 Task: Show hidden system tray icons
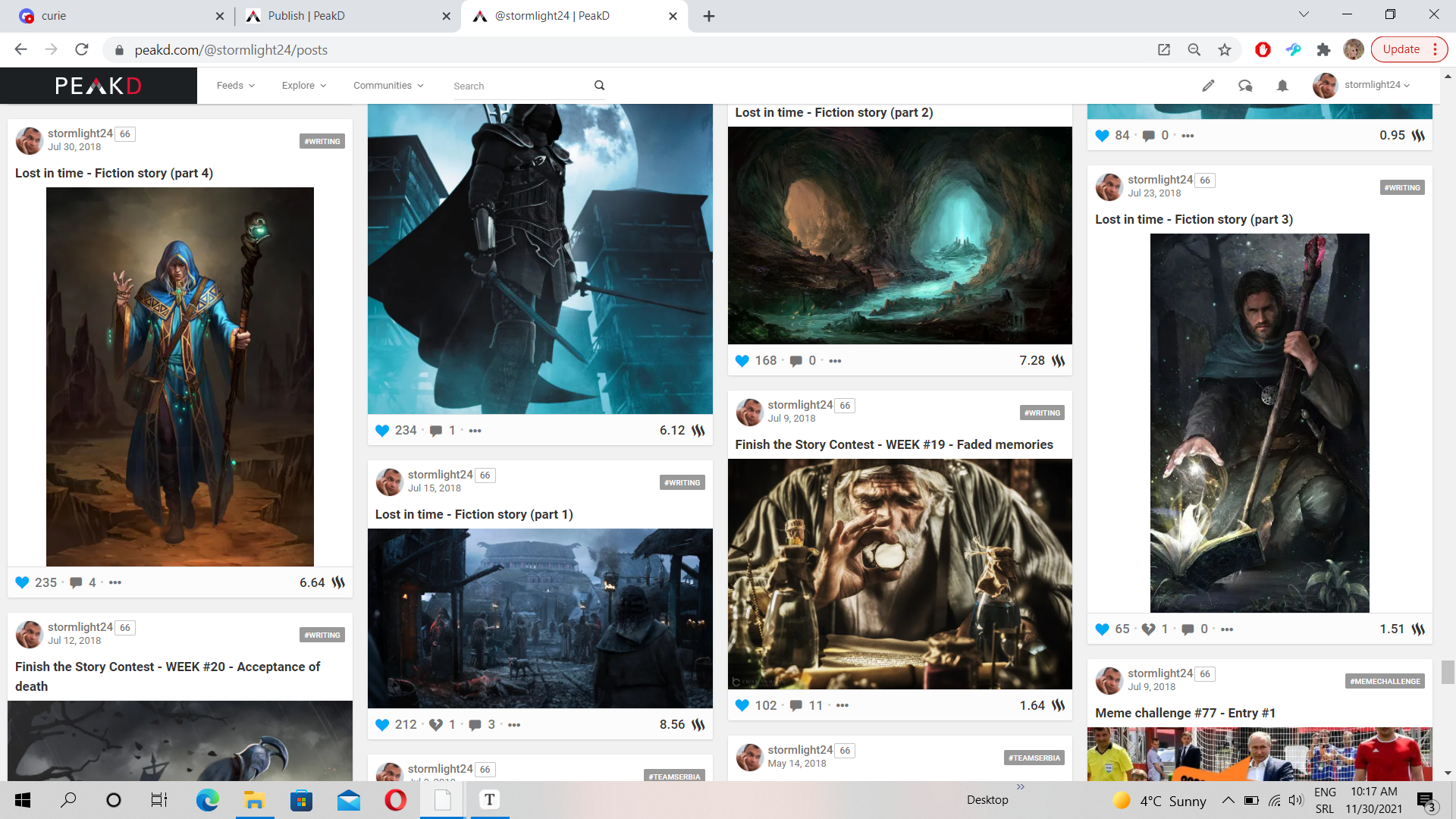(1228, 800)
